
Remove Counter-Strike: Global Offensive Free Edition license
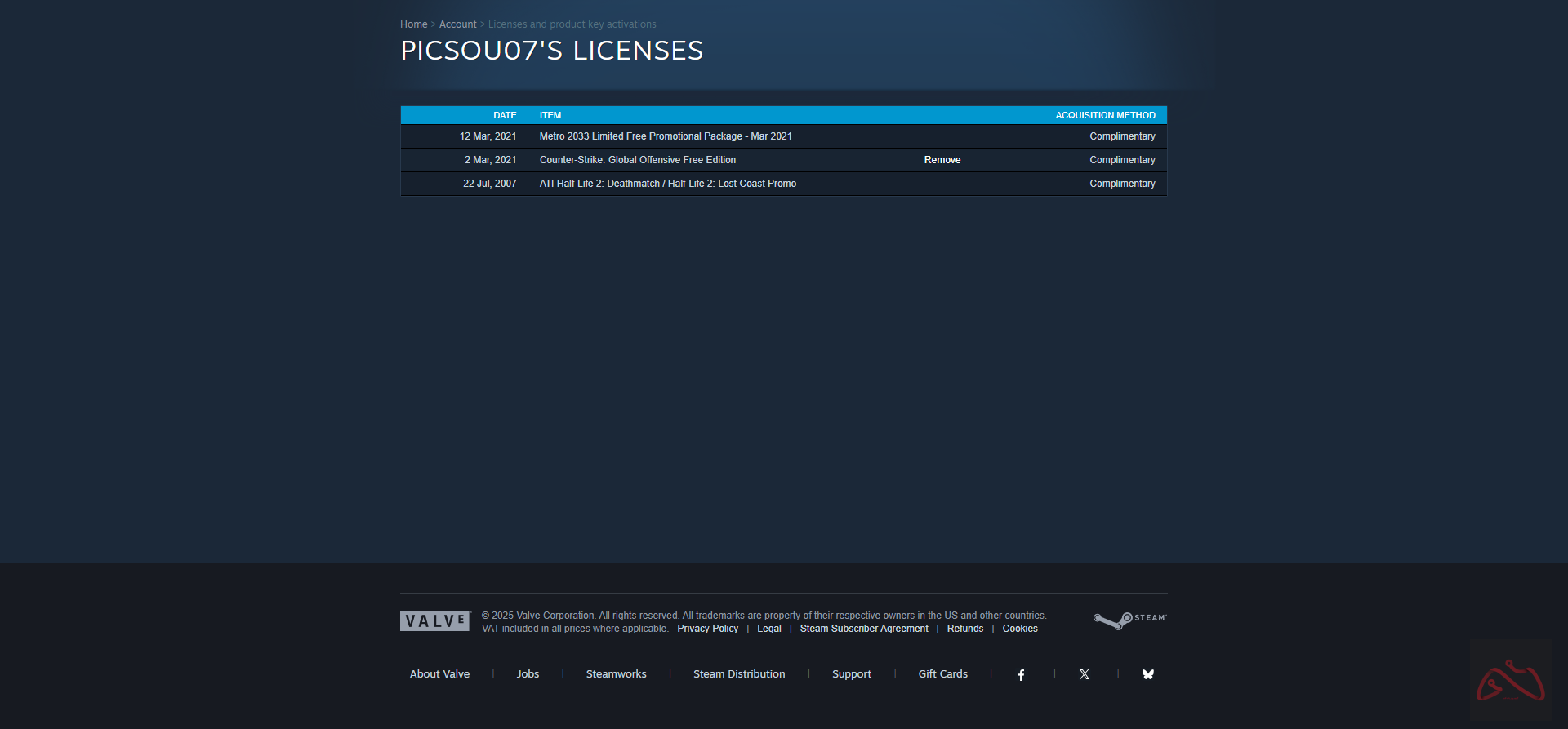942,160
